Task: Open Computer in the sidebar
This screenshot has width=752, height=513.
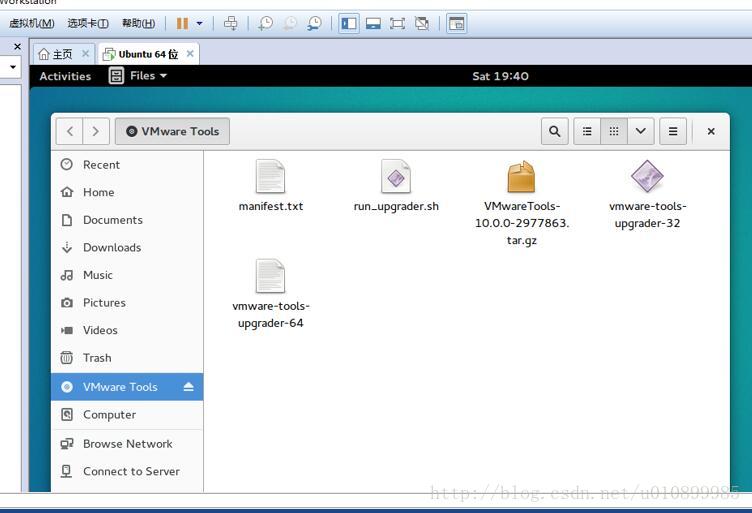Action: 127,415
